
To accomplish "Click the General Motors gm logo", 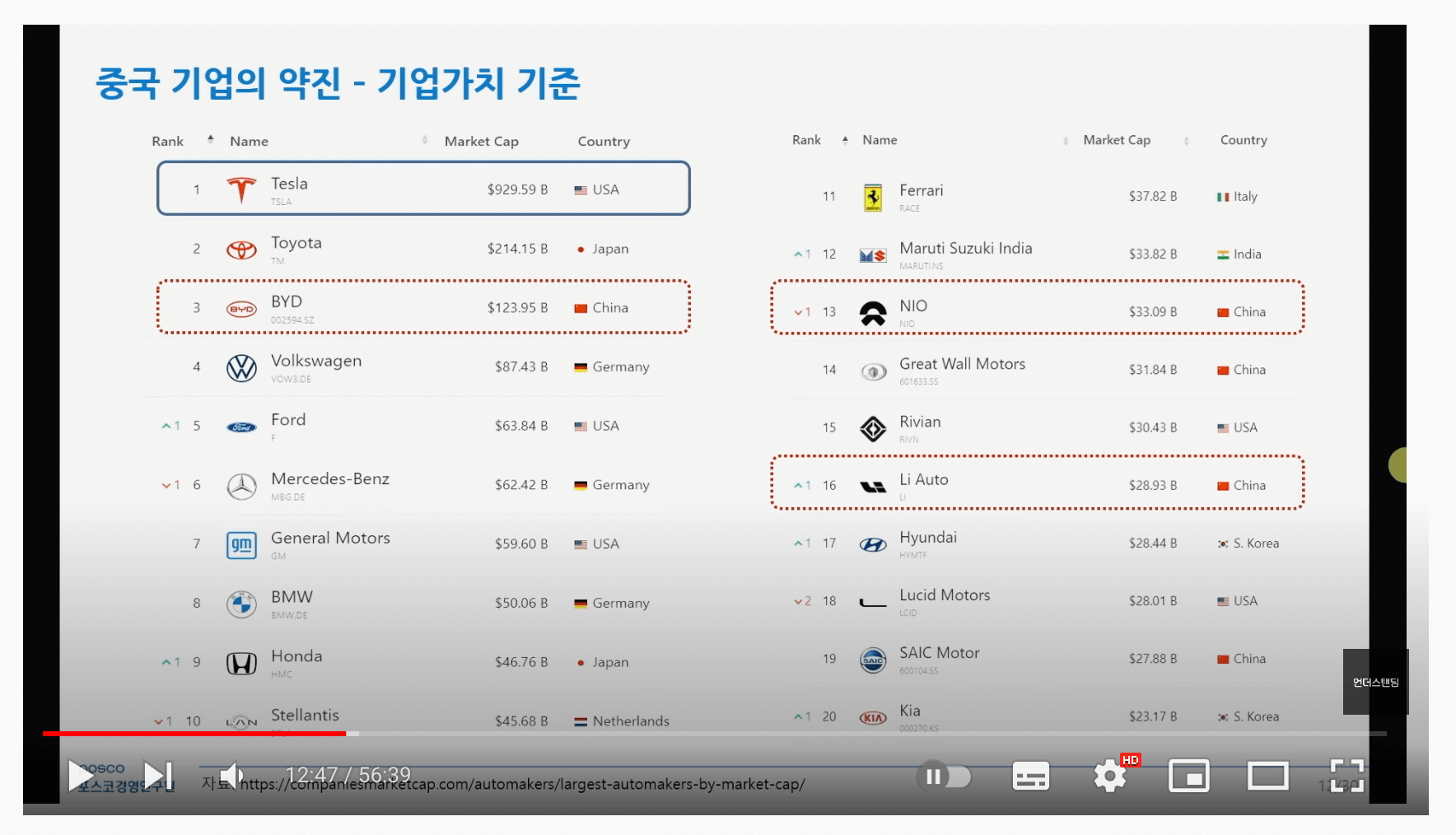I will coord(241,545).
